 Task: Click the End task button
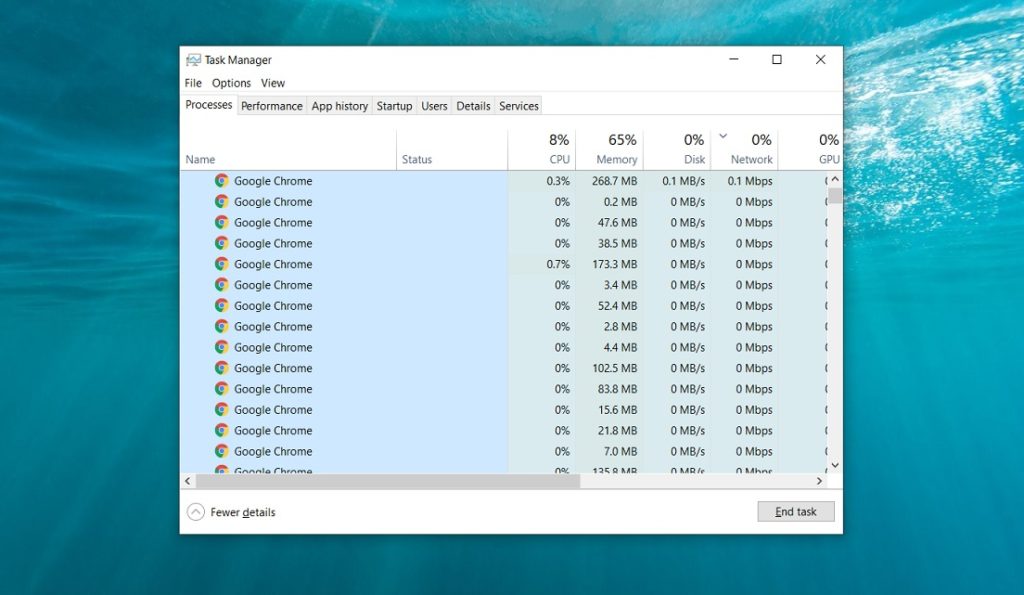[795, 511]
